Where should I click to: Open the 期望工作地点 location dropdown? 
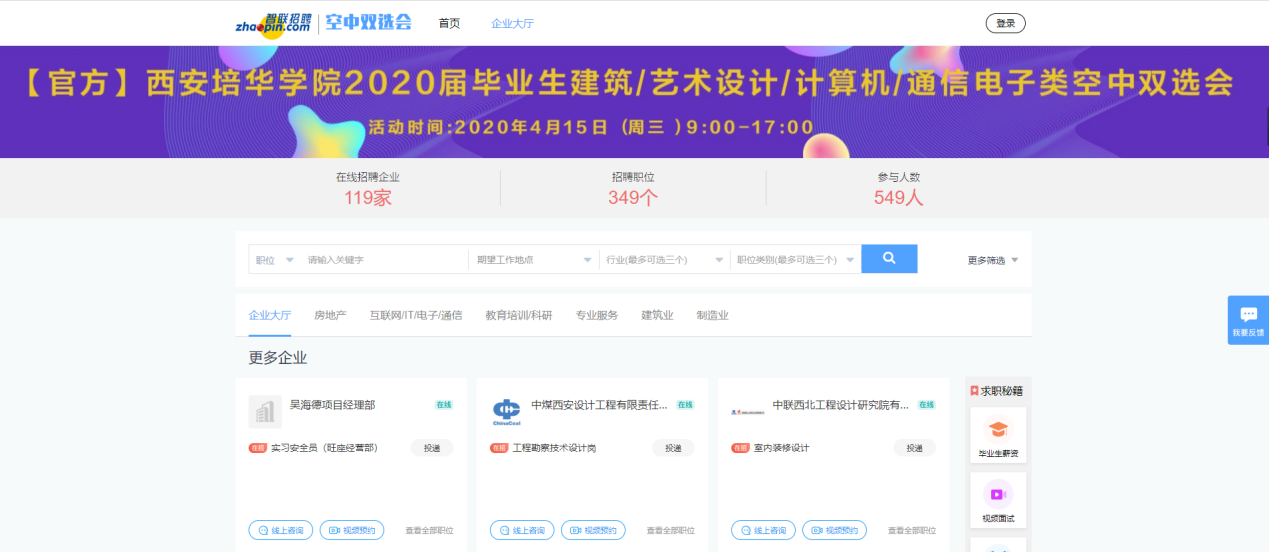533,260
